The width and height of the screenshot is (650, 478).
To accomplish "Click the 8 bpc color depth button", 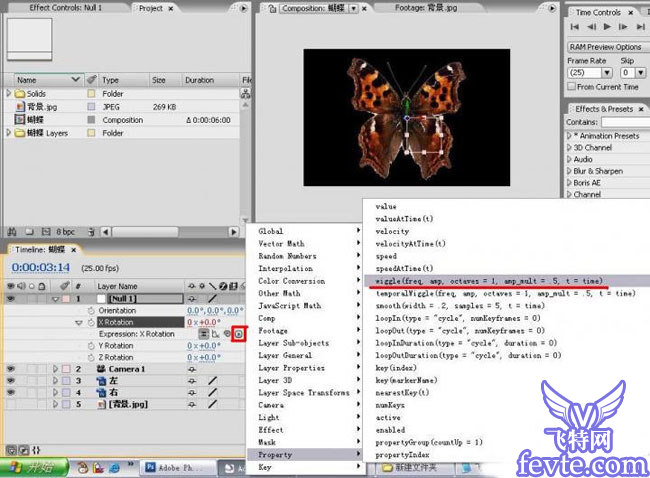I will pos(65,232).
